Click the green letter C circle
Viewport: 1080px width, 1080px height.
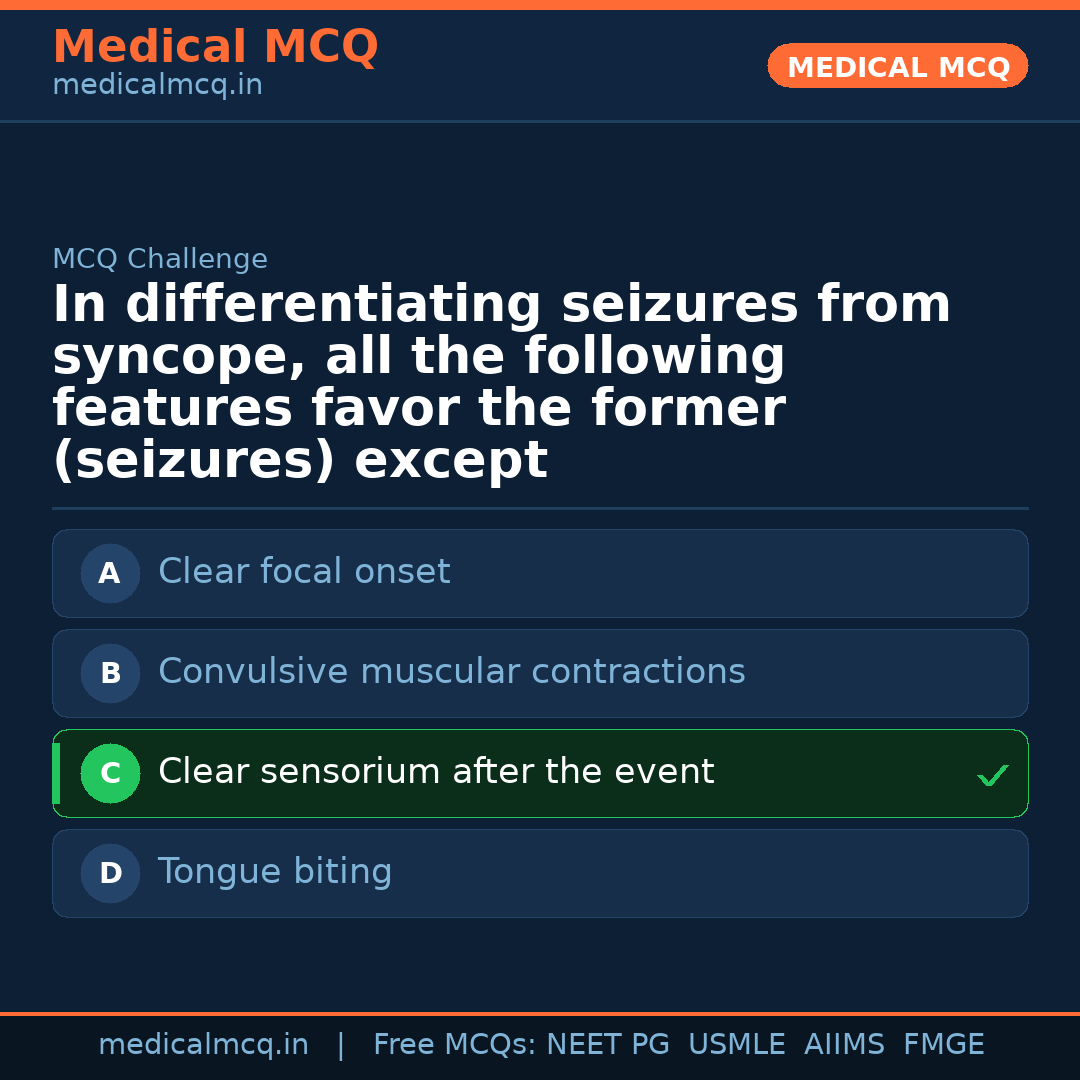(110, 774)
